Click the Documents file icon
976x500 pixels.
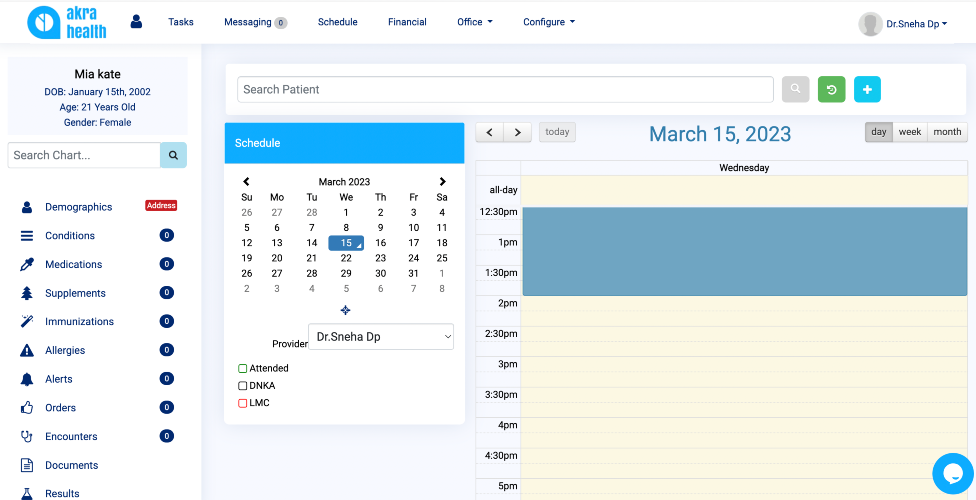(x=27, y=465)
